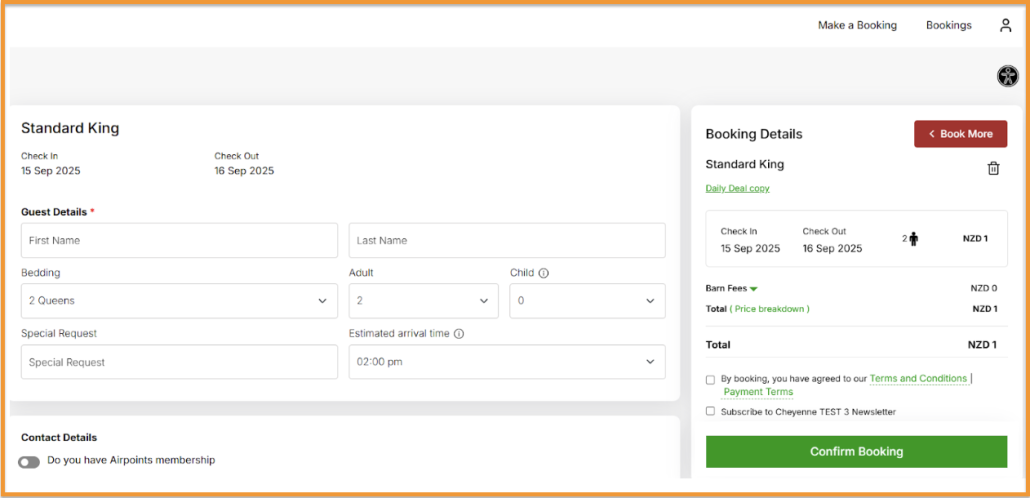Open the Price breakdown link
Image resolution: width=1030 pixels, height=498 pixels.
coord(769,309)
